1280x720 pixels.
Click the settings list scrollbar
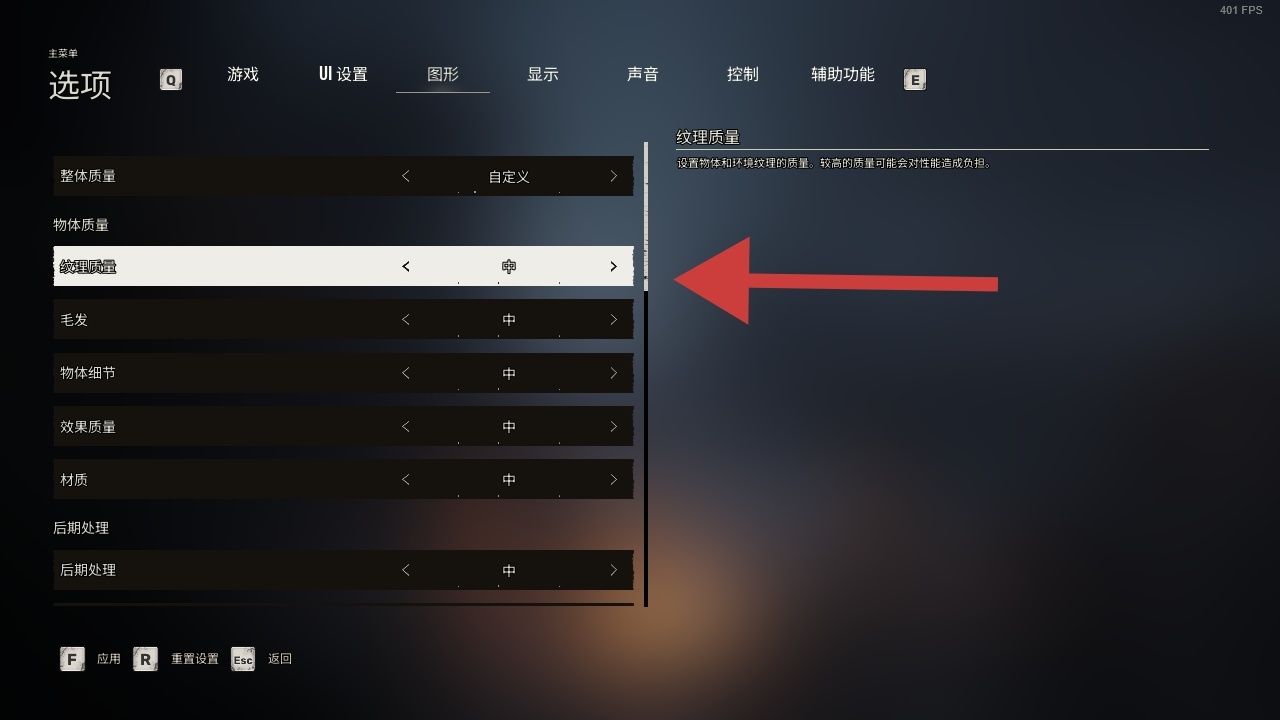(646, 374)
